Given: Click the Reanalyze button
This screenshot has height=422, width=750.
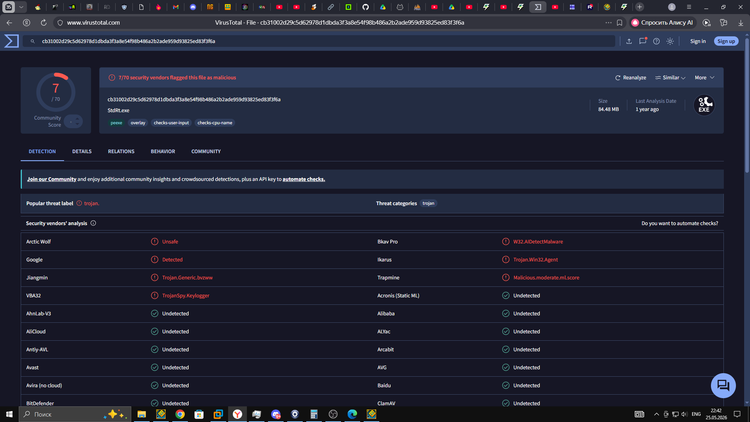Looking at the screenshot, I should pyautogui.click(x=630, y=78).
